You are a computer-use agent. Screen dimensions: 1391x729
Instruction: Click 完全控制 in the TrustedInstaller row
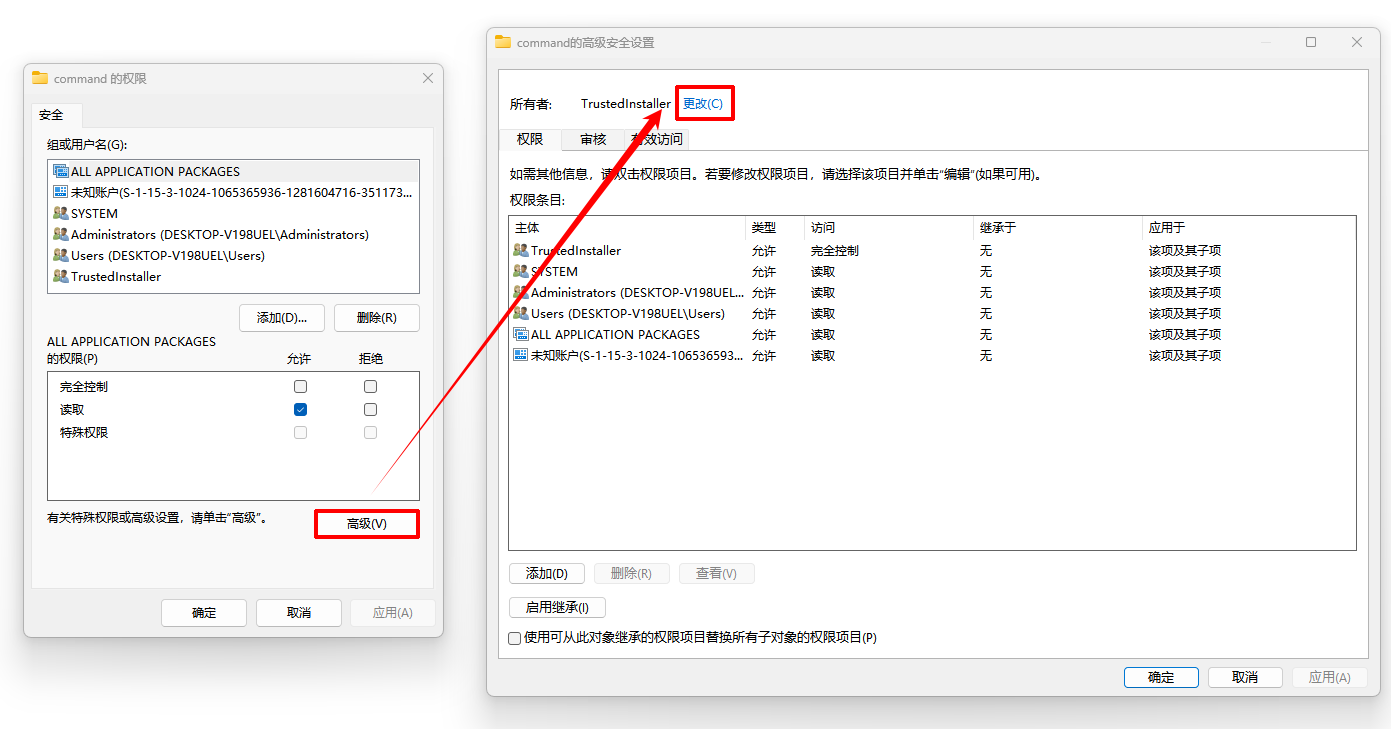pyautogui.click(x=835, y=251)
